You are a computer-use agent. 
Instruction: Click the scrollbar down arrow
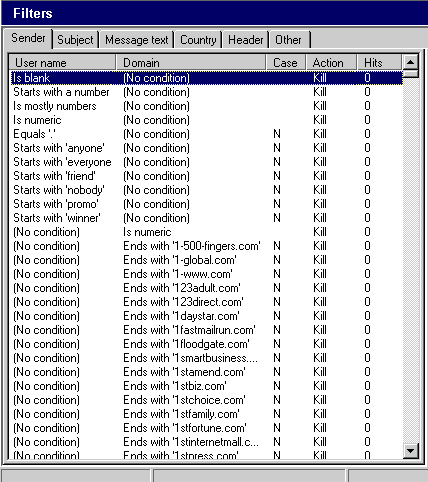click(410, 451)
